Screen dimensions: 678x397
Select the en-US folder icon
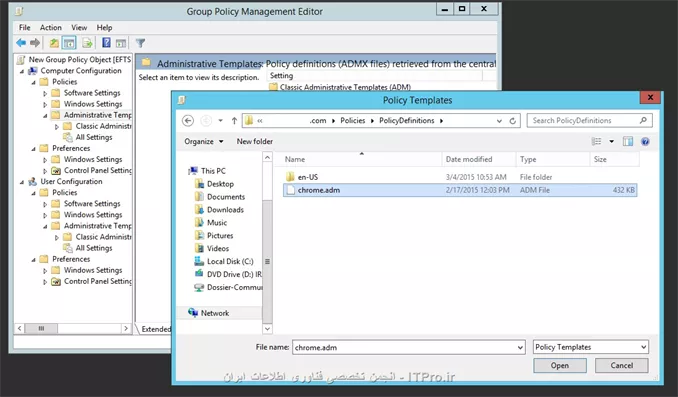(290, 177)
